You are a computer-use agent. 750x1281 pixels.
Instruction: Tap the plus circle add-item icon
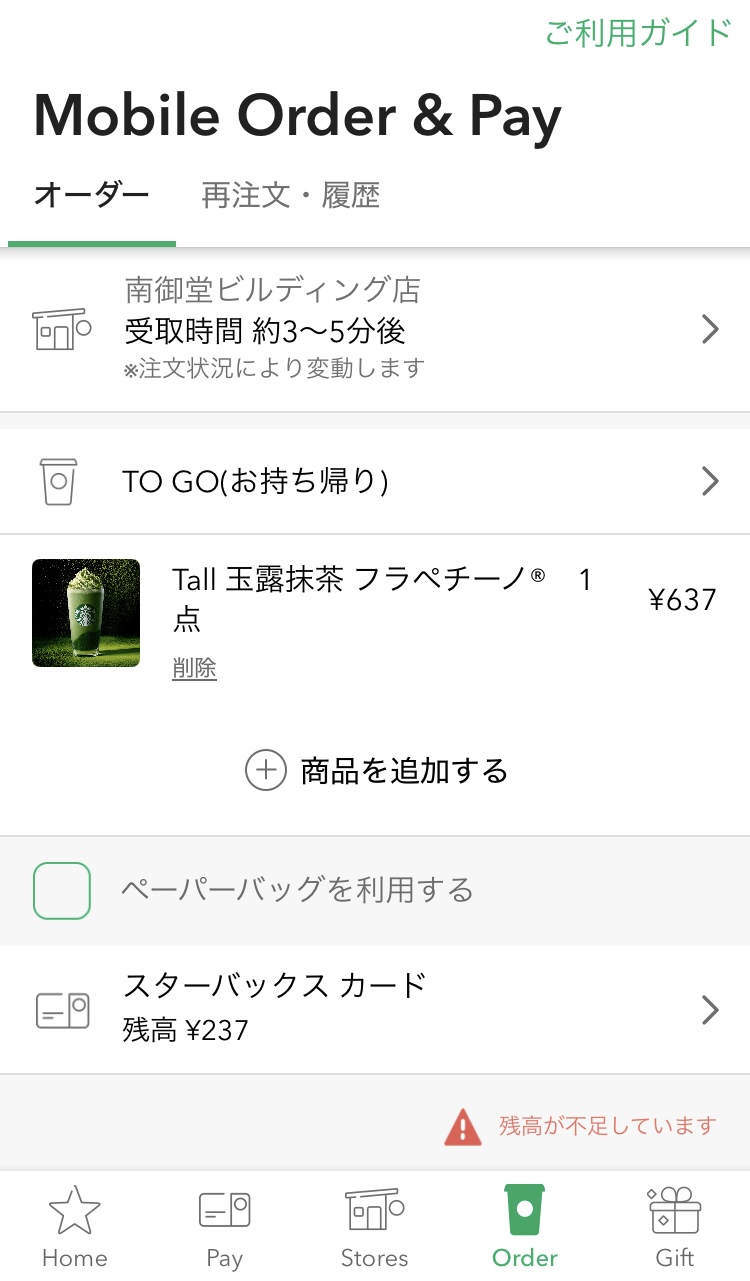[x=266, y=770]
